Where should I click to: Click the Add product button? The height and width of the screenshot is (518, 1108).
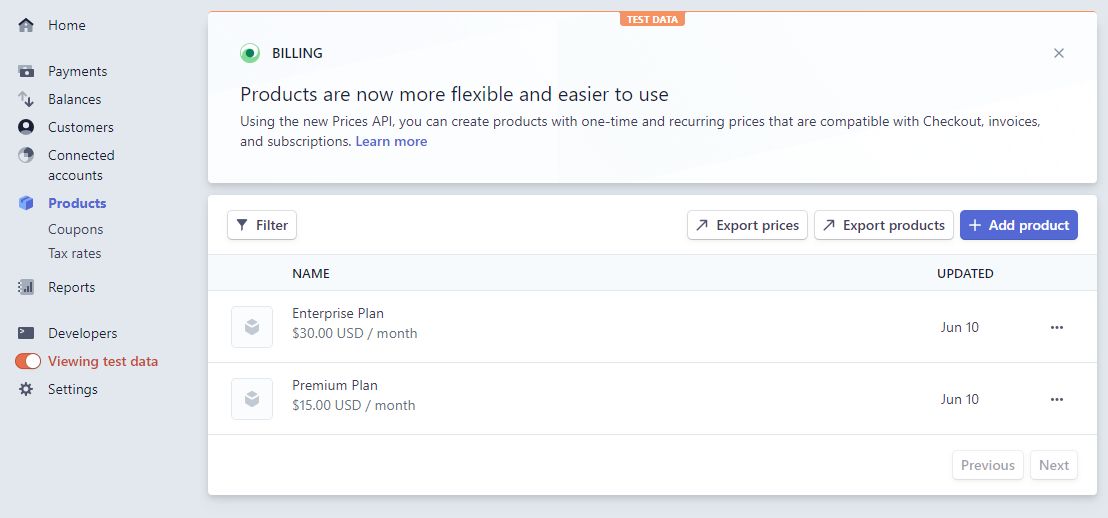click(1018, 225)
